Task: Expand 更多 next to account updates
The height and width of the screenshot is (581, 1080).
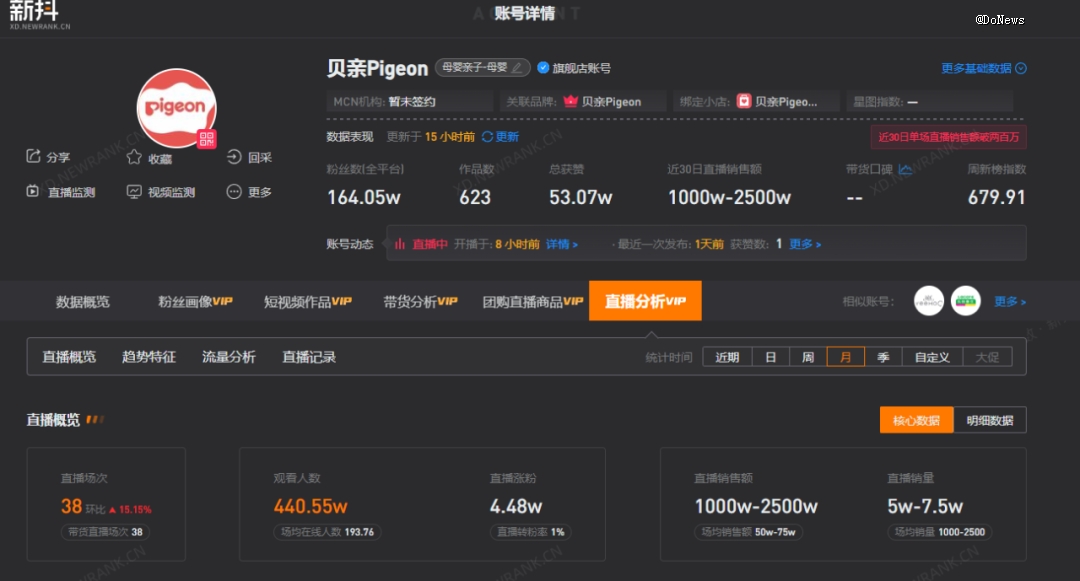Action: point(800,243)
